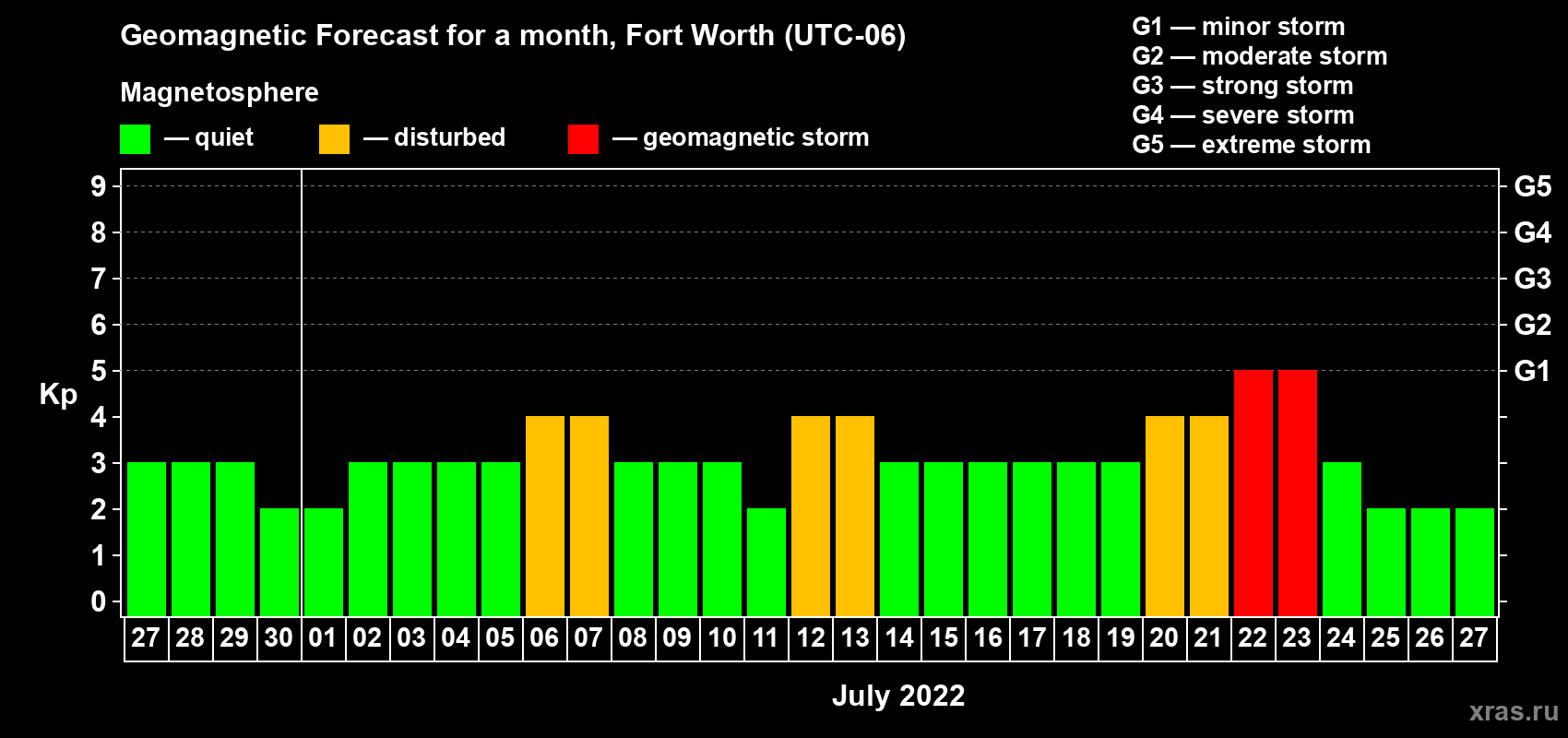Select the orange bar for July 13
The image size is (1568, 738).
(854, 517)
